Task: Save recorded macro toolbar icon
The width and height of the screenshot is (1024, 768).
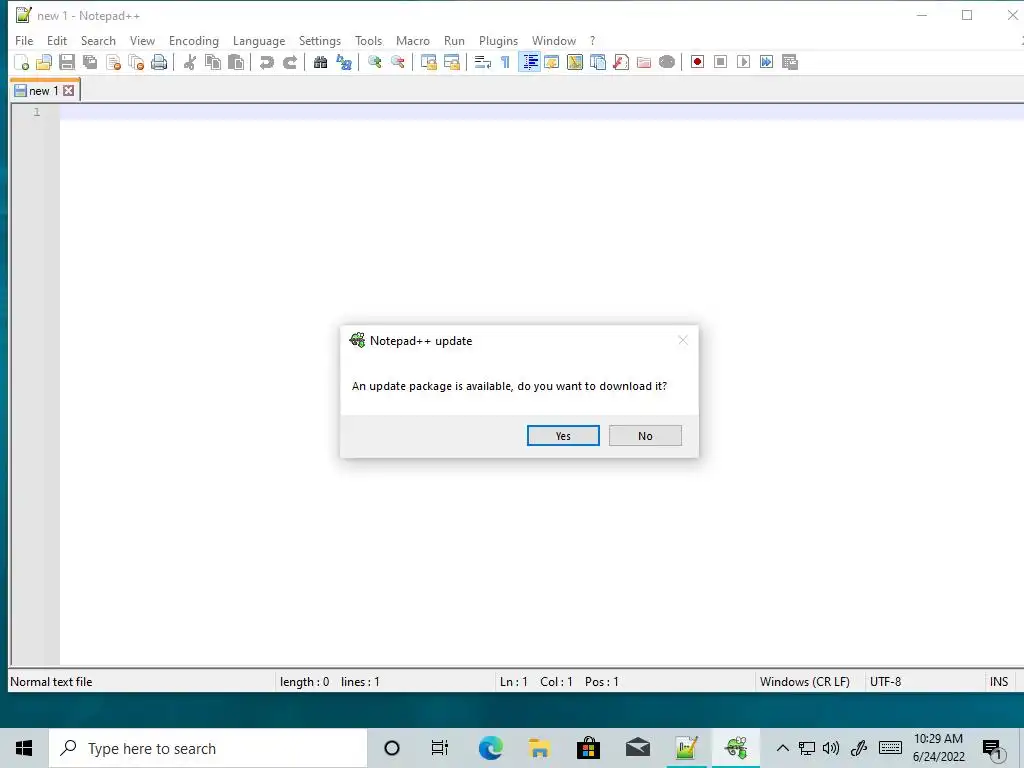Action: pyautogui.click(x=790, y=62)
